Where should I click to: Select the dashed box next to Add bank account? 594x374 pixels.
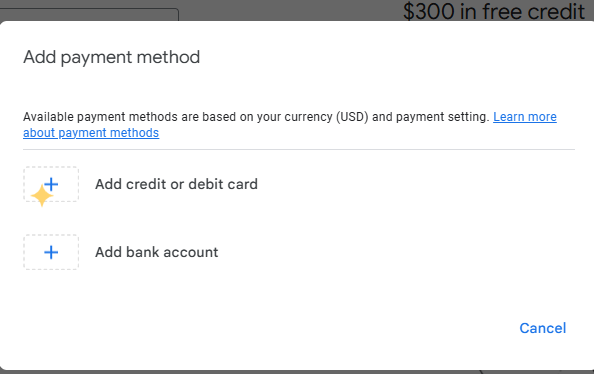[x=51, y=252]
